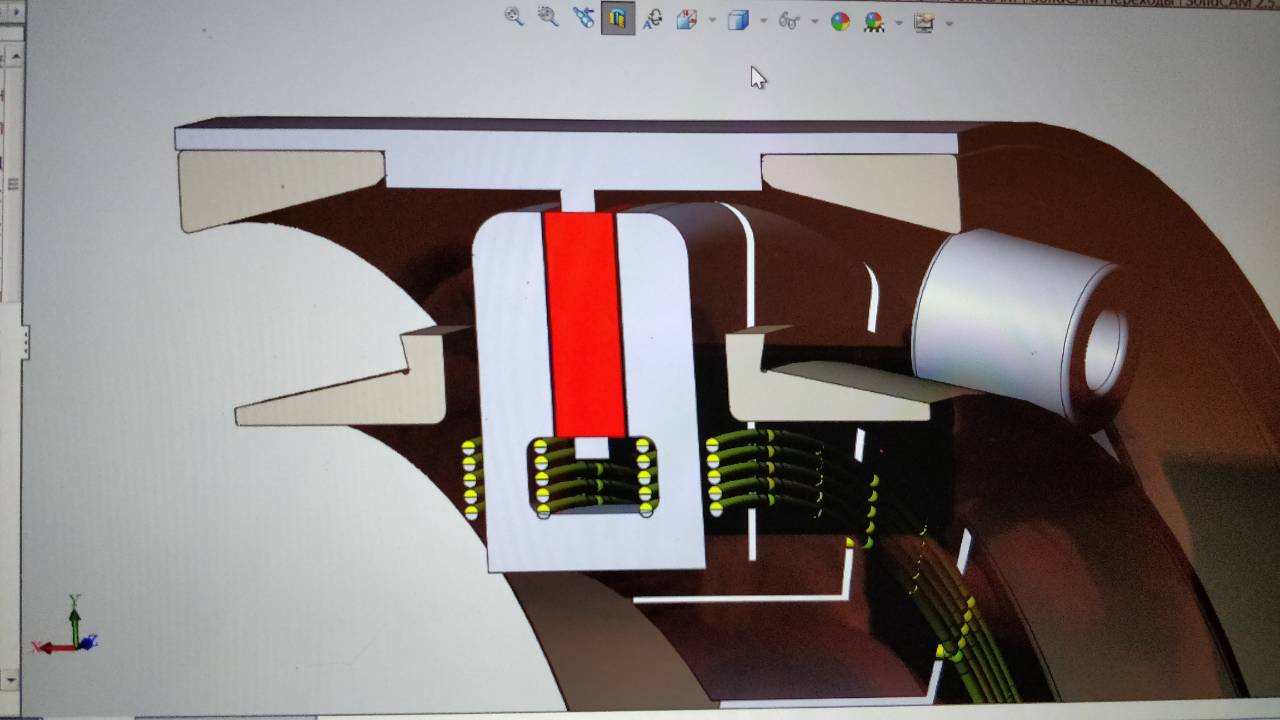Click the left panel scroll-up arrow
The image size is (1280, 720).
(x=12, y=56)
